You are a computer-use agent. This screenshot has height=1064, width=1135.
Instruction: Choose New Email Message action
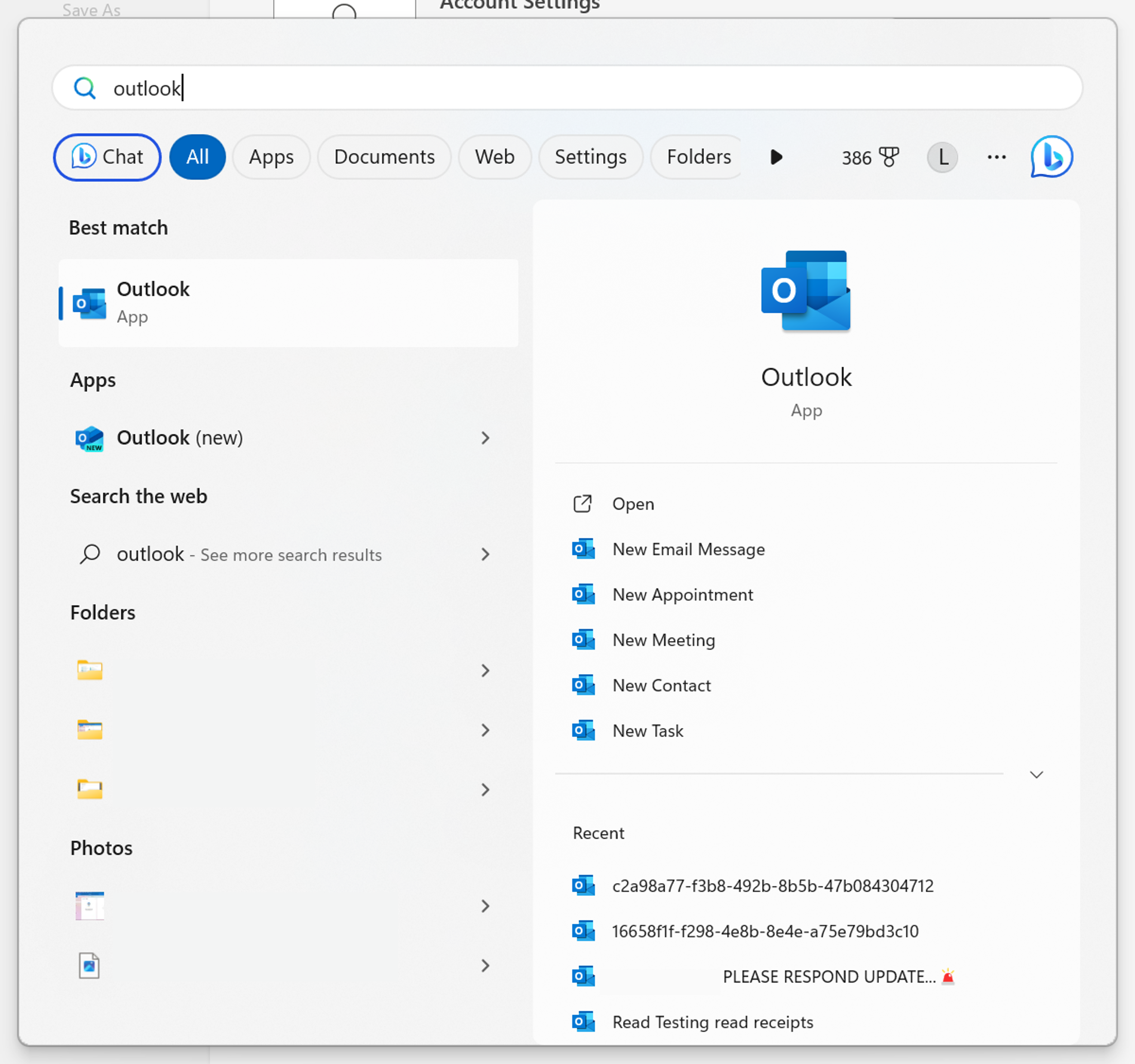[806, 549]
